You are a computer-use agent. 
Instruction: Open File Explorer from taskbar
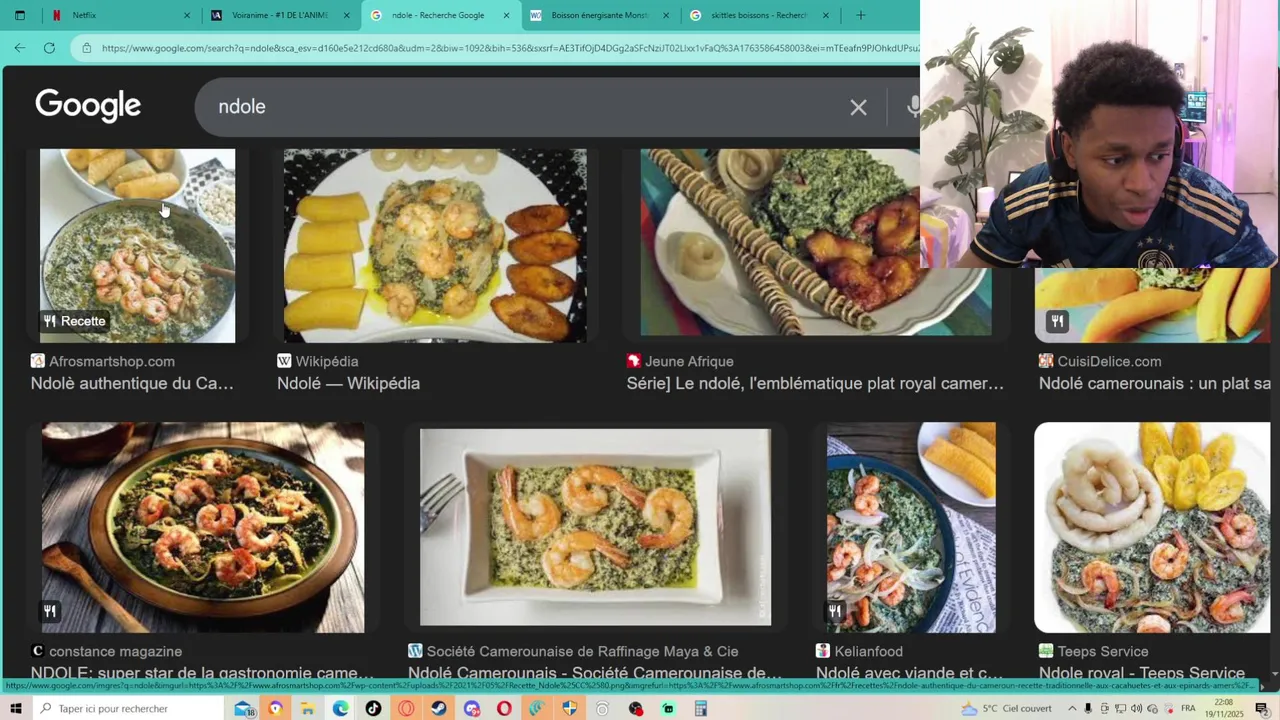(308, 709)
